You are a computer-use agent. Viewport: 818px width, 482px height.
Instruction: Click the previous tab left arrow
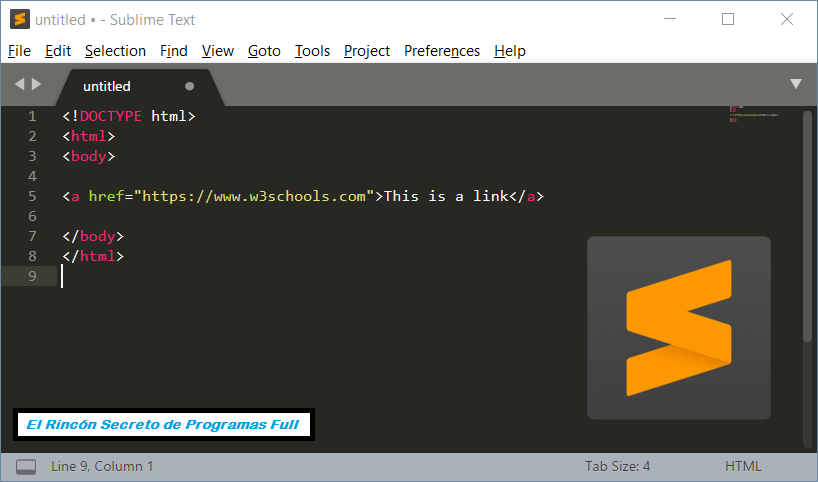[19, 85]
